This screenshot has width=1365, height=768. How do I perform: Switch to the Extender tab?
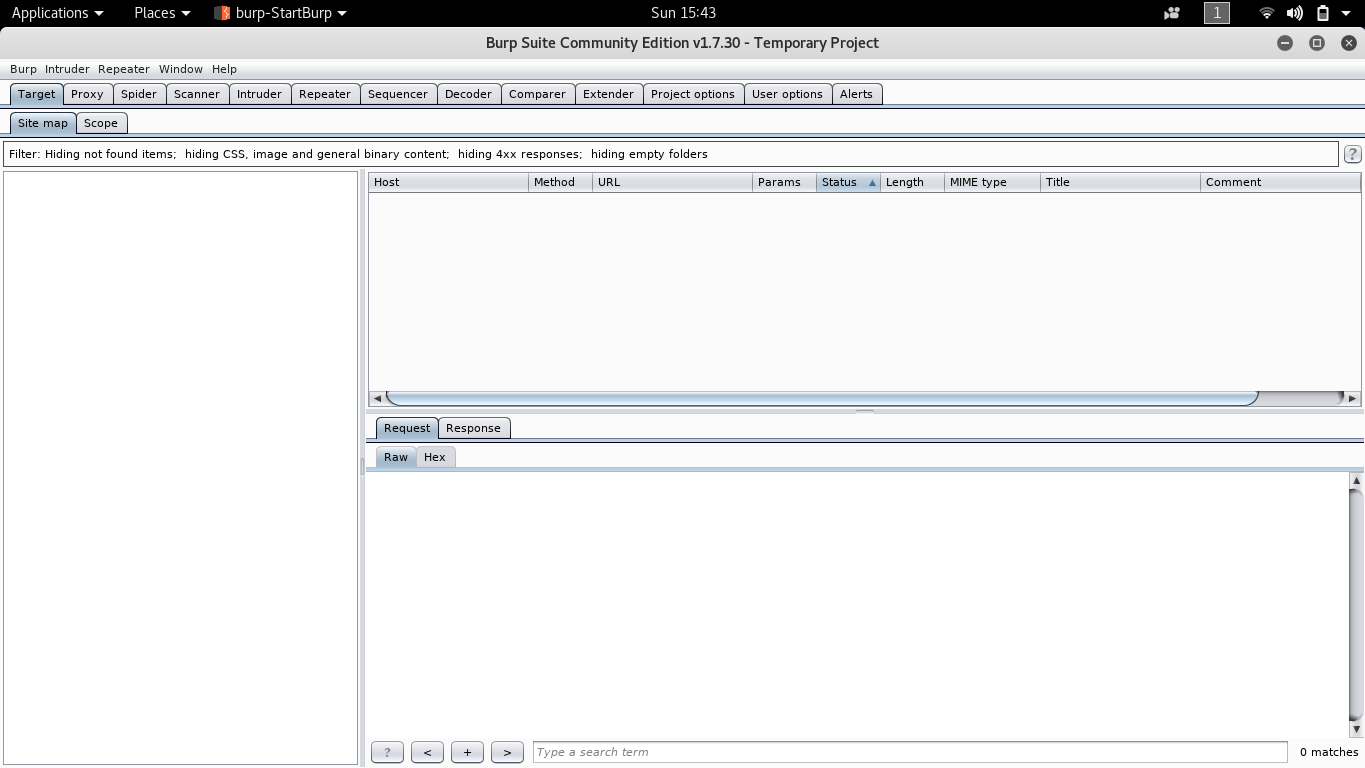[x=608, y=94]
